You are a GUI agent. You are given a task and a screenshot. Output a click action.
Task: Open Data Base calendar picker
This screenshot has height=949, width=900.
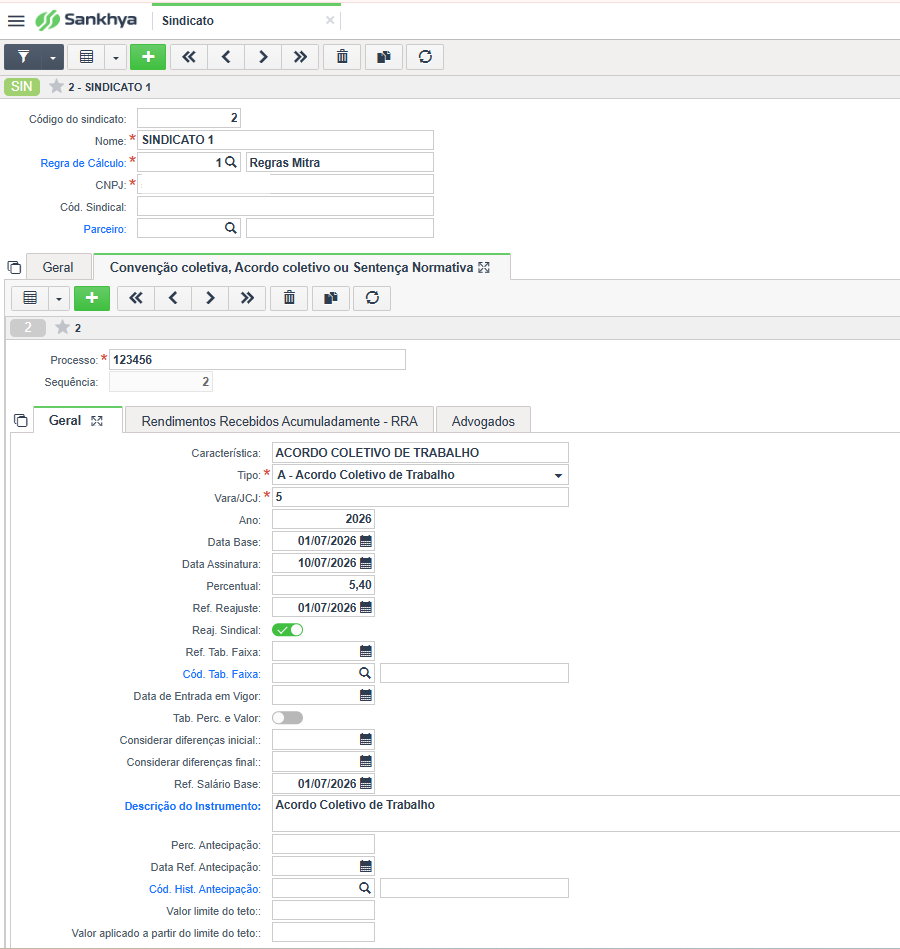tap(366, 541)
